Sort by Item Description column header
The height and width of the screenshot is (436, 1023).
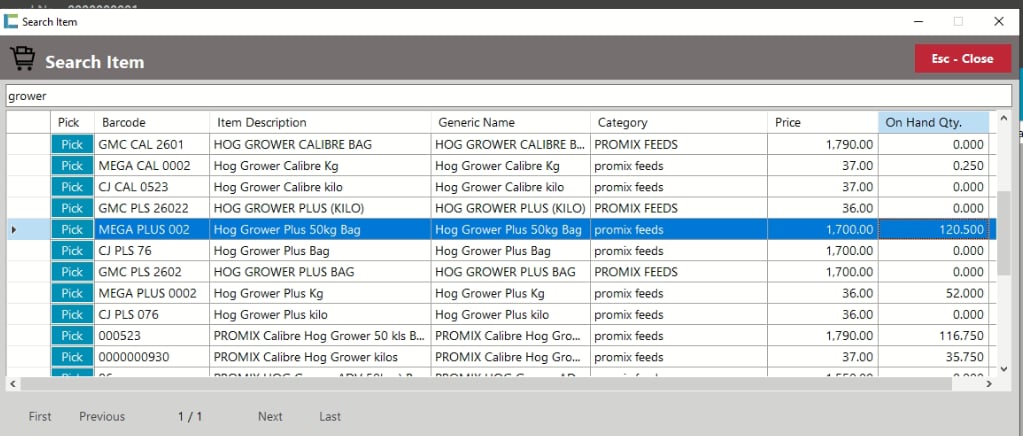tap(320, 123)
